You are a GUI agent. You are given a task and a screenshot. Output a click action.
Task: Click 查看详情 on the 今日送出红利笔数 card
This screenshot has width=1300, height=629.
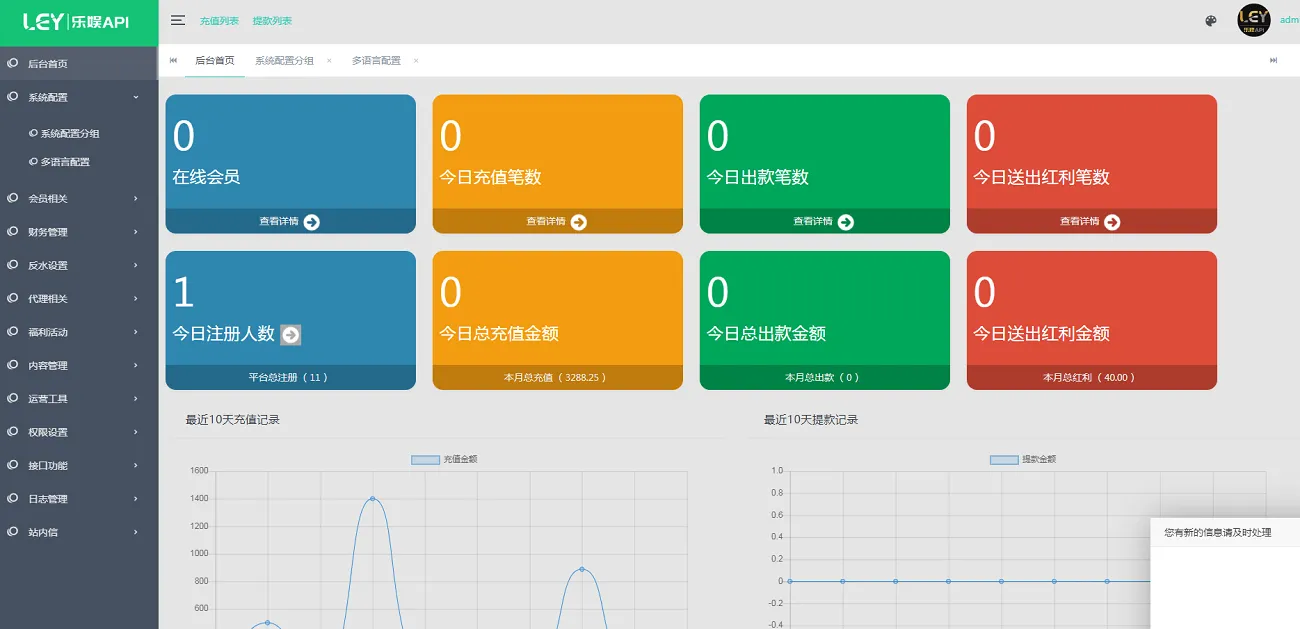pos(1091,221)
